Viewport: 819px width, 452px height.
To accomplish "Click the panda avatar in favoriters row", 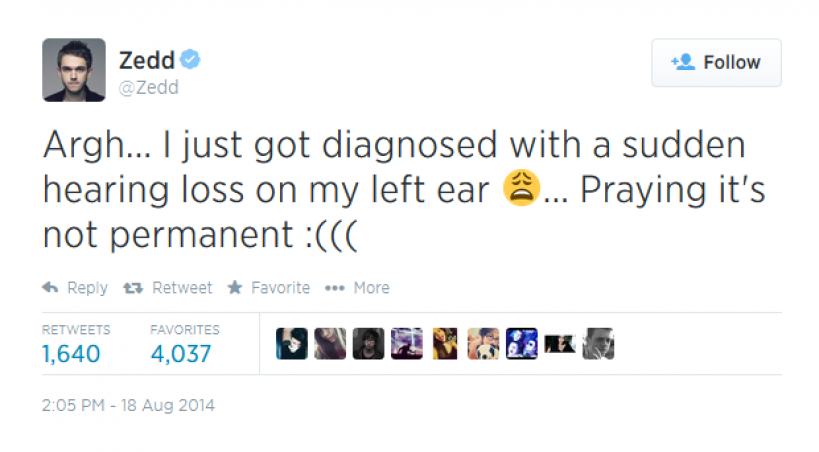I will [483, 344].
